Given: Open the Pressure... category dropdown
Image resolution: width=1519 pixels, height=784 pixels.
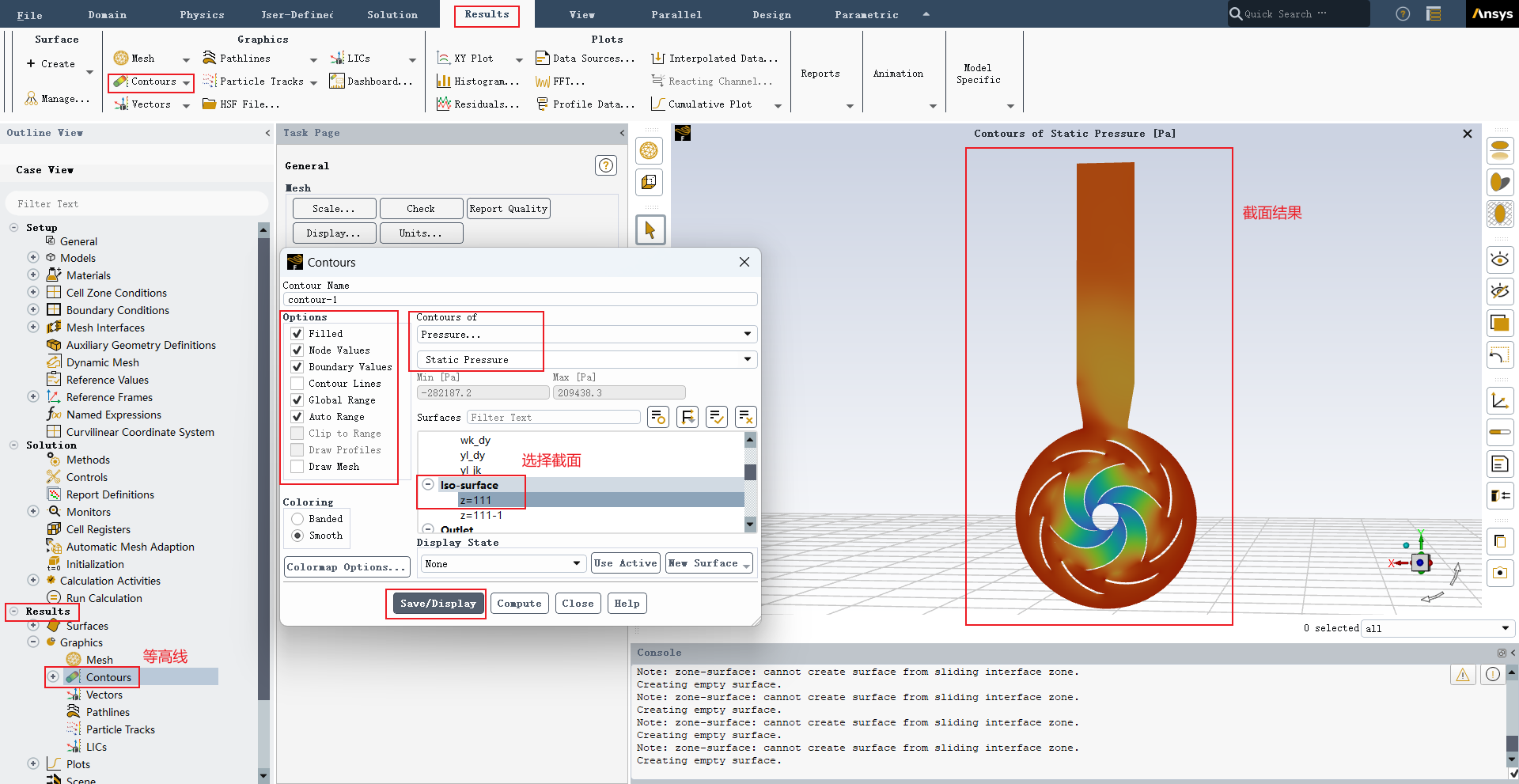Looking at the screenshot, I should [x=587, y=335].
